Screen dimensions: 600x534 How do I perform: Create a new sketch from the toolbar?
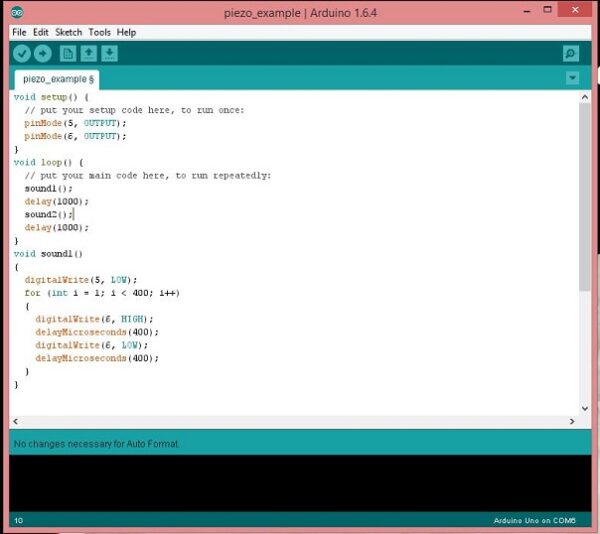(69, 54)
